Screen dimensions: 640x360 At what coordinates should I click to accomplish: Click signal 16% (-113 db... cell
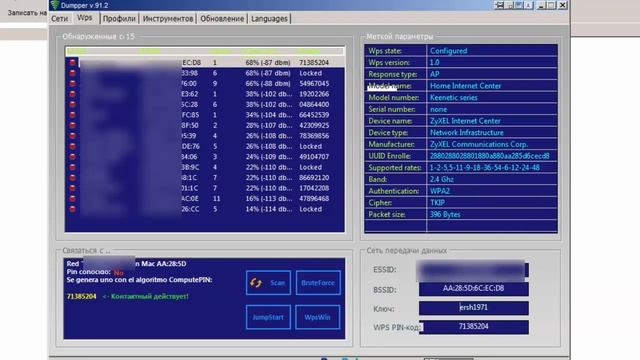269,198
